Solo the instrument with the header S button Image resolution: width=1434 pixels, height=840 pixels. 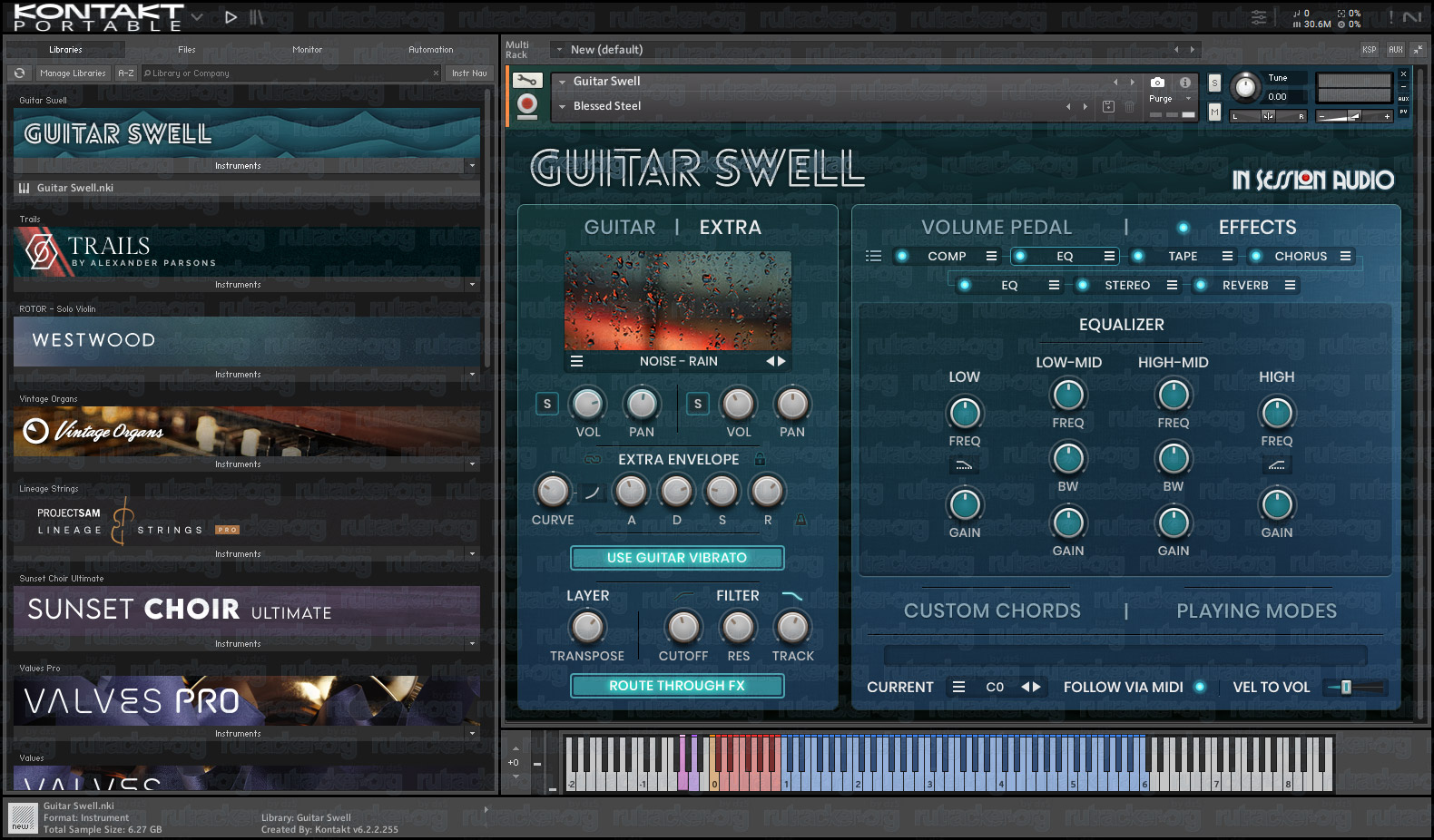click(x=1214, y=83)
